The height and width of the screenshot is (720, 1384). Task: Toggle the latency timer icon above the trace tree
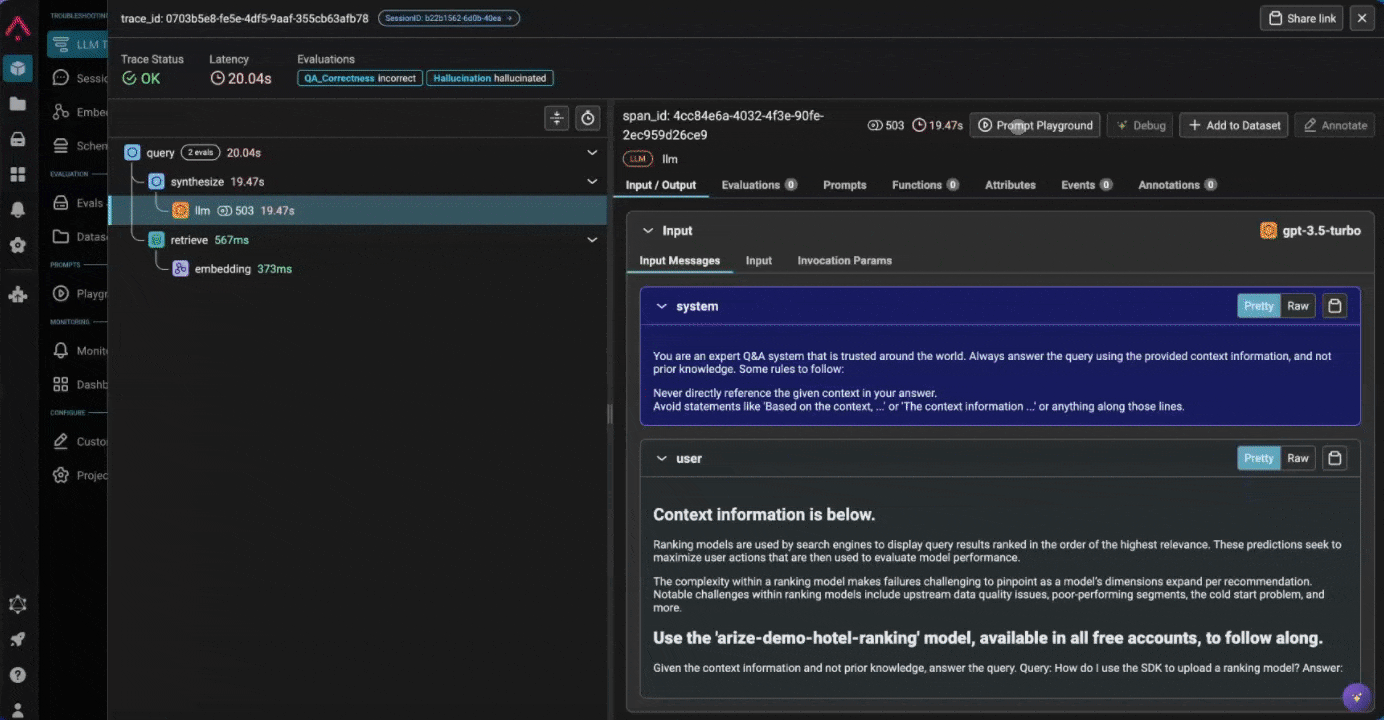(x=588, y=118)
